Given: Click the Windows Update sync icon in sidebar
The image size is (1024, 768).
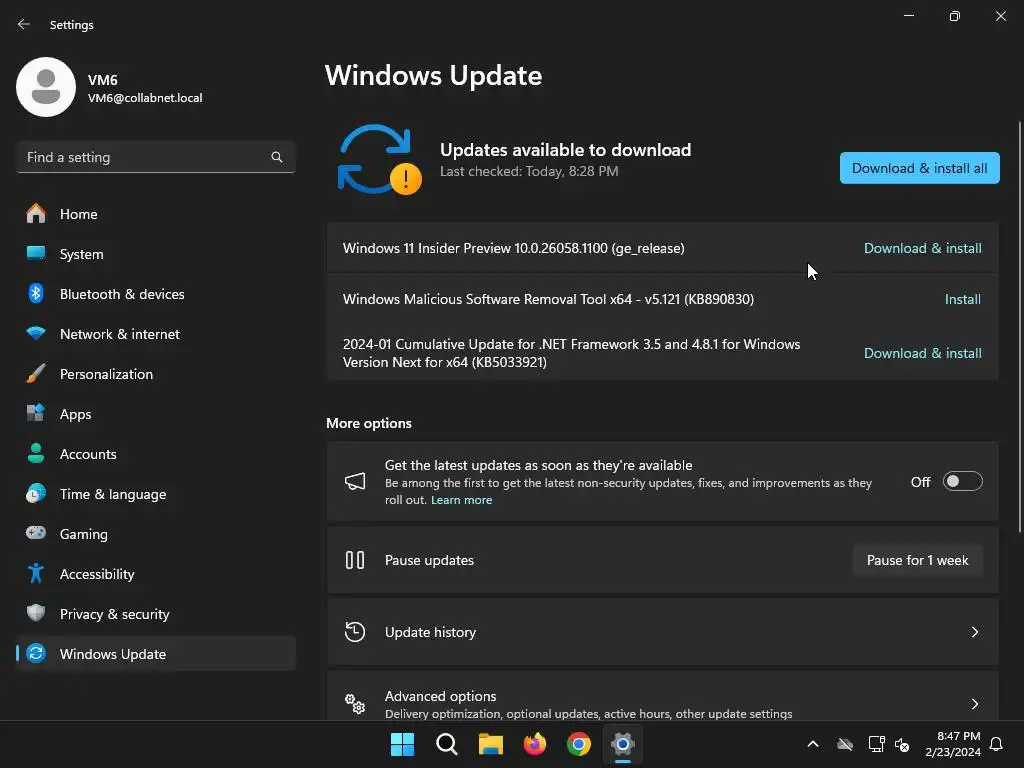Looking at the screenshot, I should coord(36,653).
